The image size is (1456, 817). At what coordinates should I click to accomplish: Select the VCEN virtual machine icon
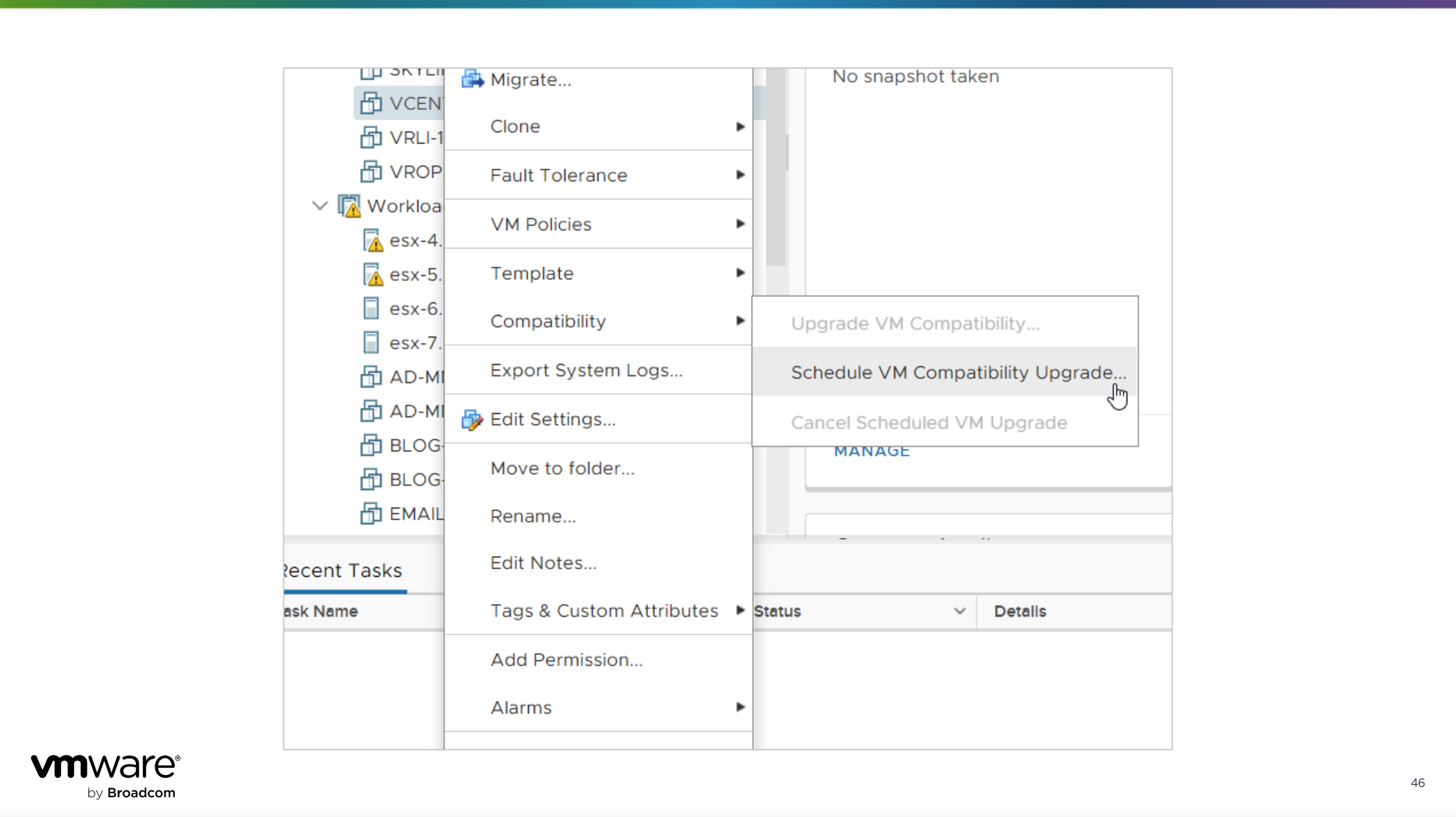pyautogui.click(x=371, y=104)
